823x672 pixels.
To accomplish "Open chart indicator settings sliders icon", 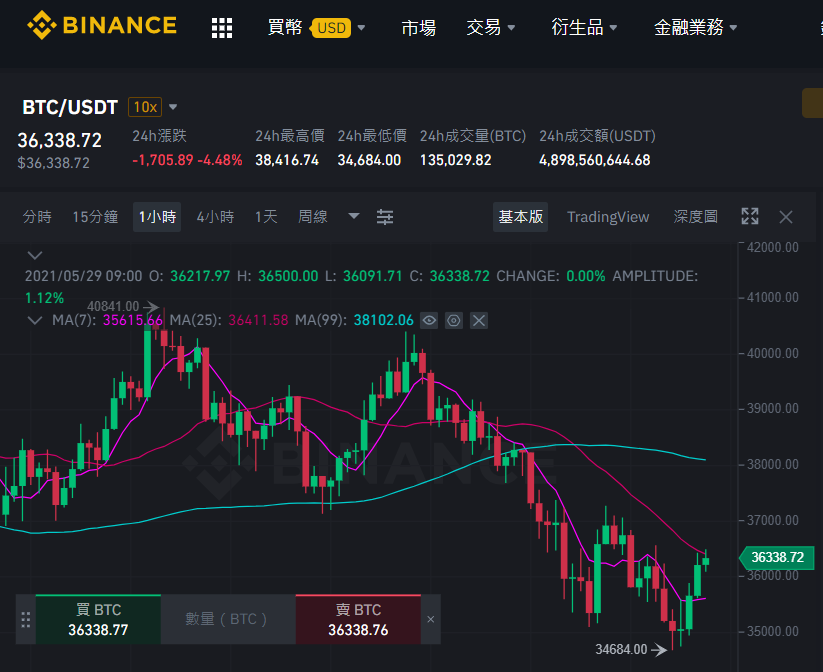I will (x=385, y=217).
